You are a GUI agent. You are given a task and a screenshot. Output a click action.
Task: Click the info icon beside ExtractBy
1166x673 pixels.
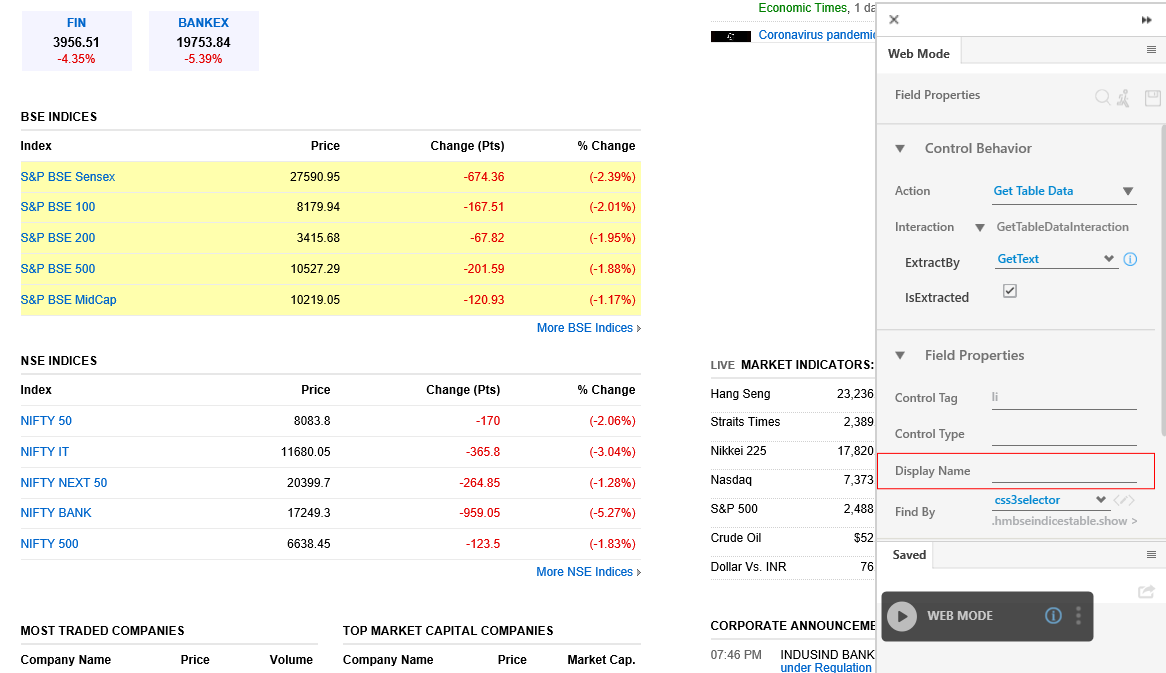tap(1130, 259)
